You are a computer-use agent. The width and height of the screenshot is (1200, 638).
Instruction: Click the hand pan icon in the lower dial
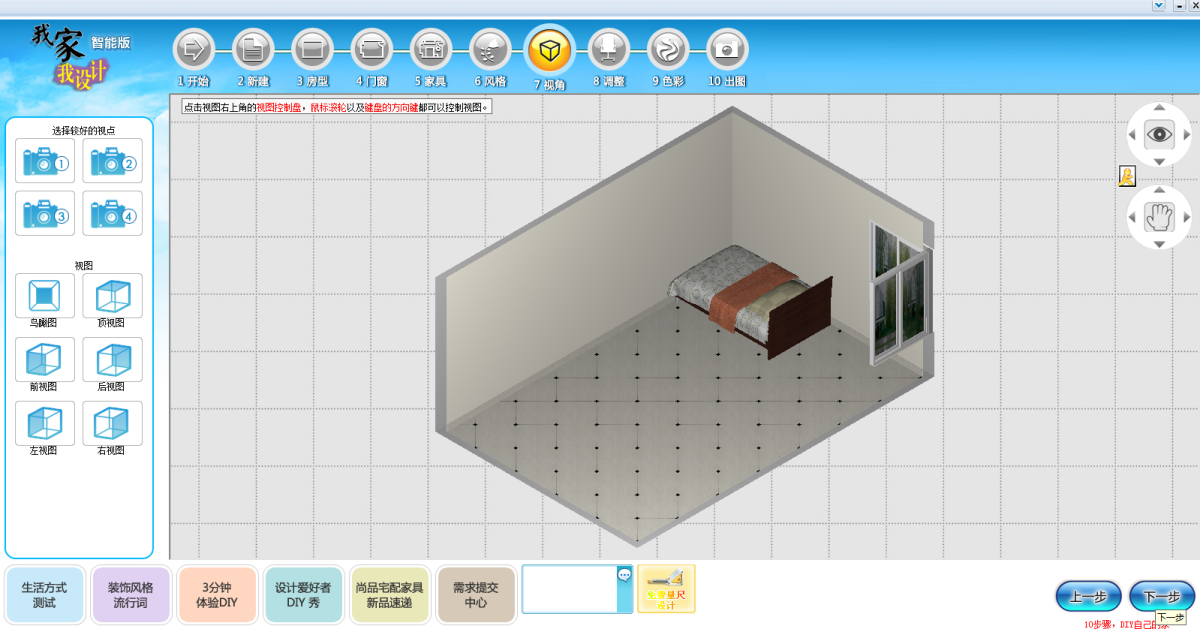tap(1159, 216)
